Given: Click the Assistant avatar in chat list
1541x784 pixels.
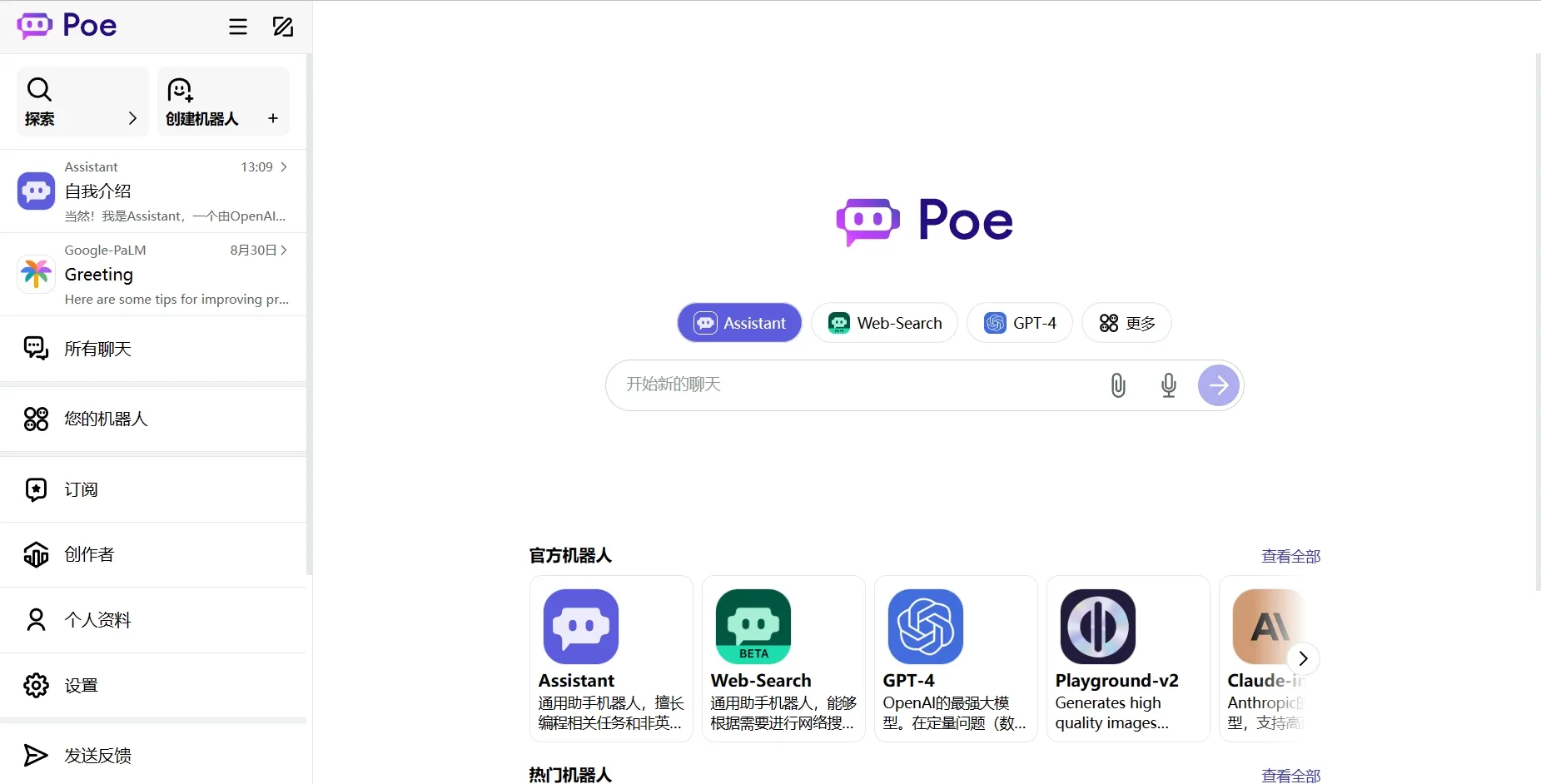Looking at the screenshot, I should 37,191.
